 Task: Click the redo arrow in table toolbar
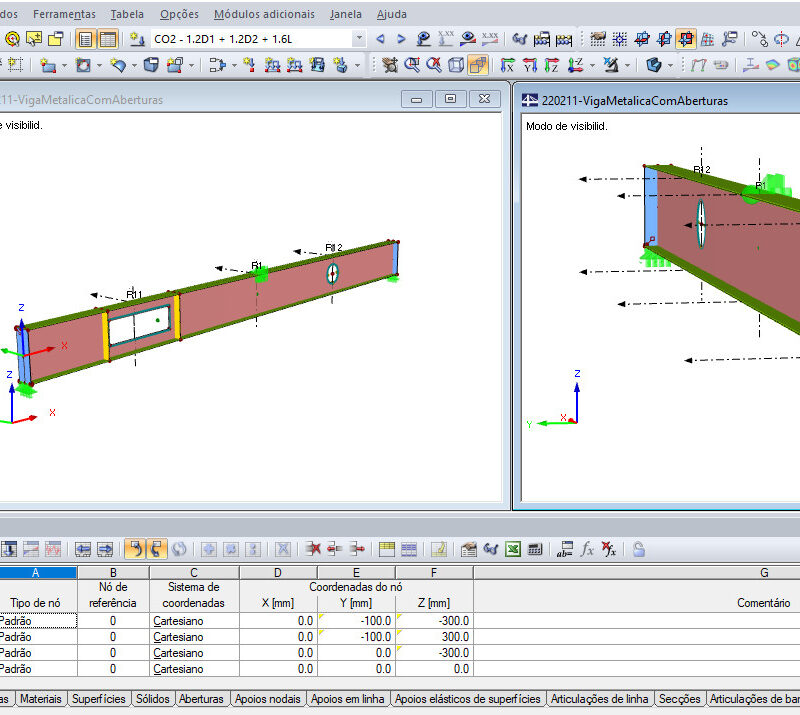(157, 549)
